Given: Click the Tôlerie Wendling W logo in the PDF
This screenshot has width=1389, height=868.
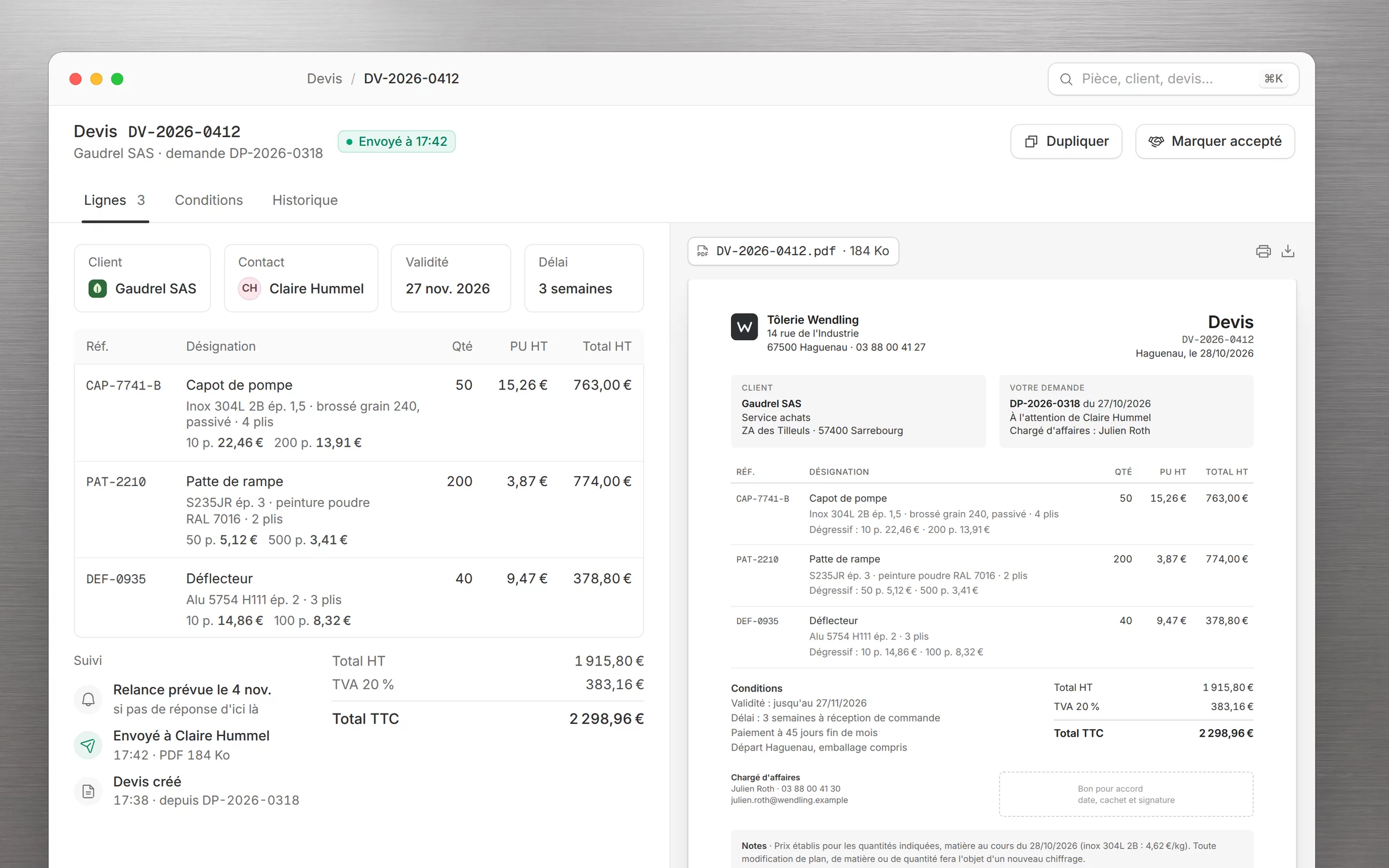Looking at the screenshot, I should point(744,327).
